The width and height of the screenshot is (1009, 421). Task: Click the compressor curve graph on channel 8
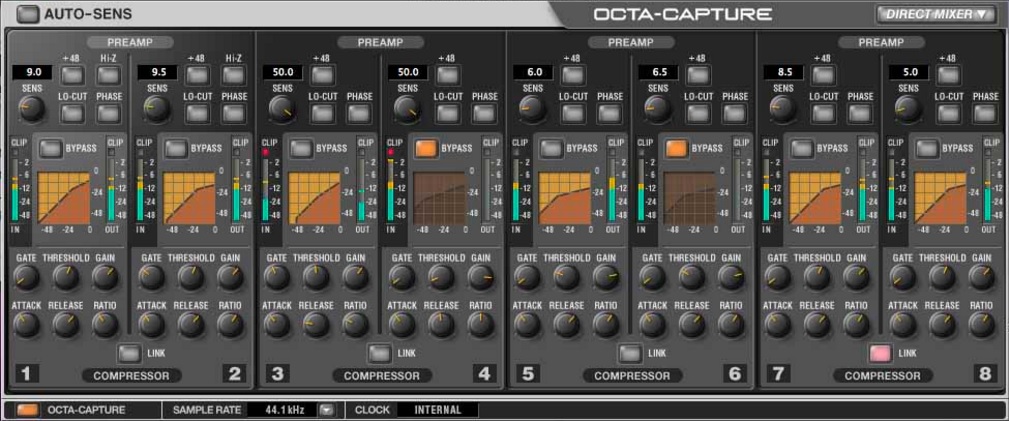940,198
